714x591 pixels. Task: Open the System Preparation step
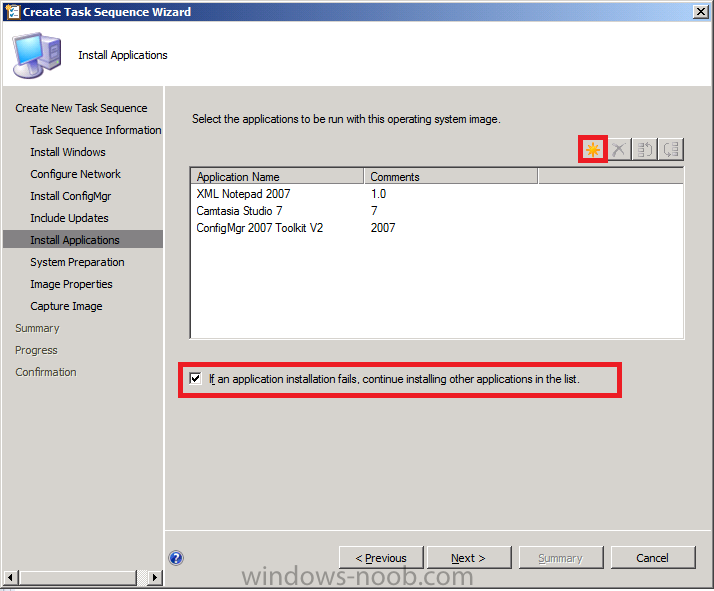point(77,262)
